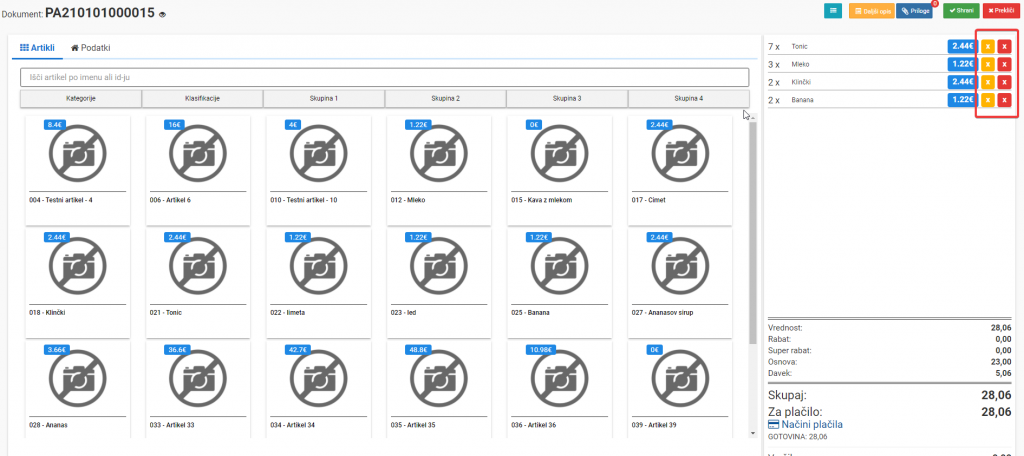
Task: Switch to the Artikli tab
Action: coord(37,48)
